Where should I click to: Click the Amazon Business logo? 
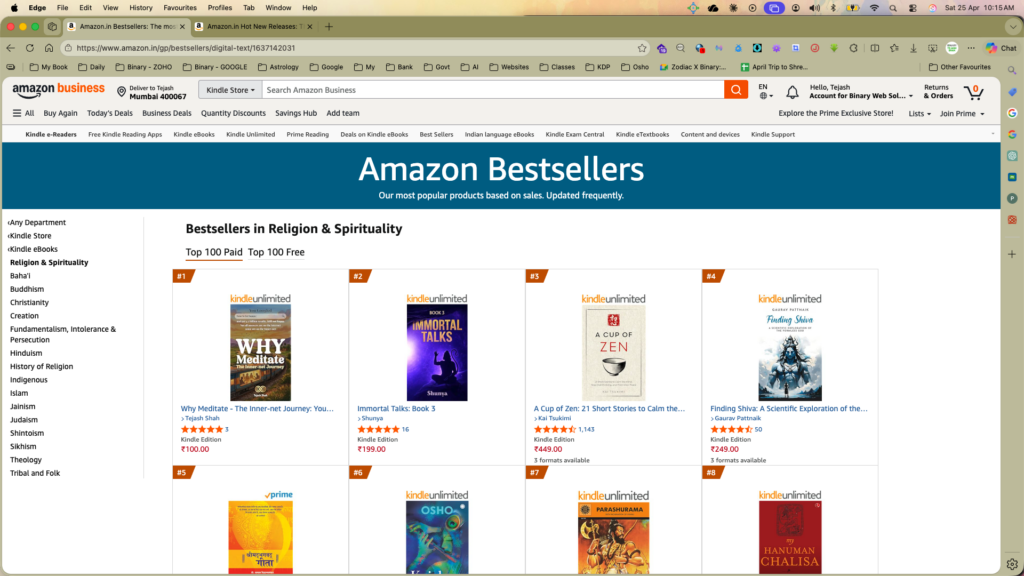coord(58,90)
